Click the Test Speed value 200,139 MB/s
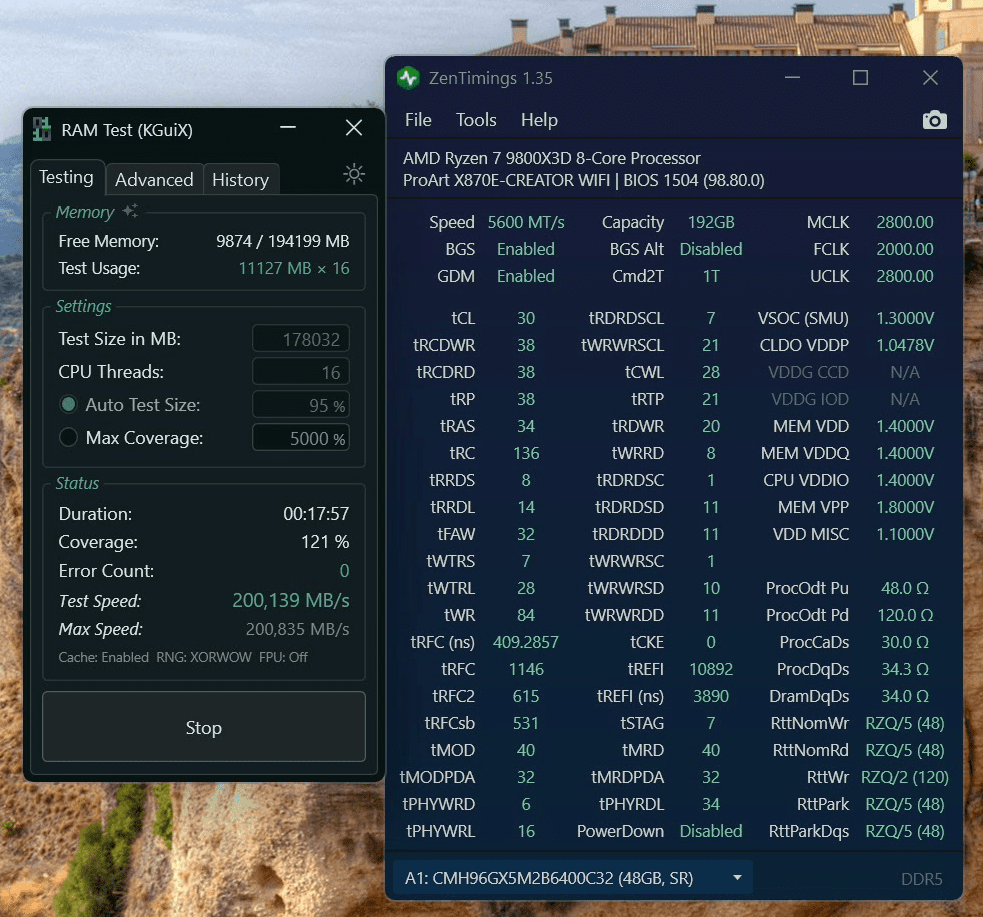Viewport: 983px width, 917px height. click(x=291, y=600)
